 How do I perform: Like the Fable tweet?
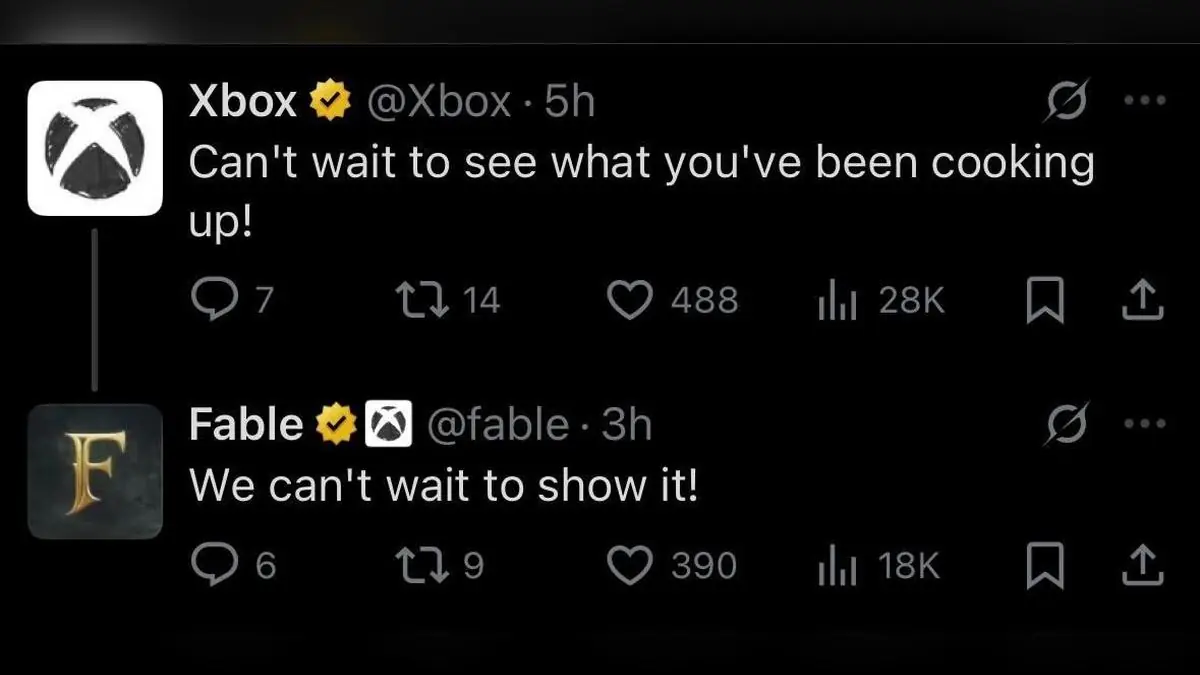coord(631,566)
